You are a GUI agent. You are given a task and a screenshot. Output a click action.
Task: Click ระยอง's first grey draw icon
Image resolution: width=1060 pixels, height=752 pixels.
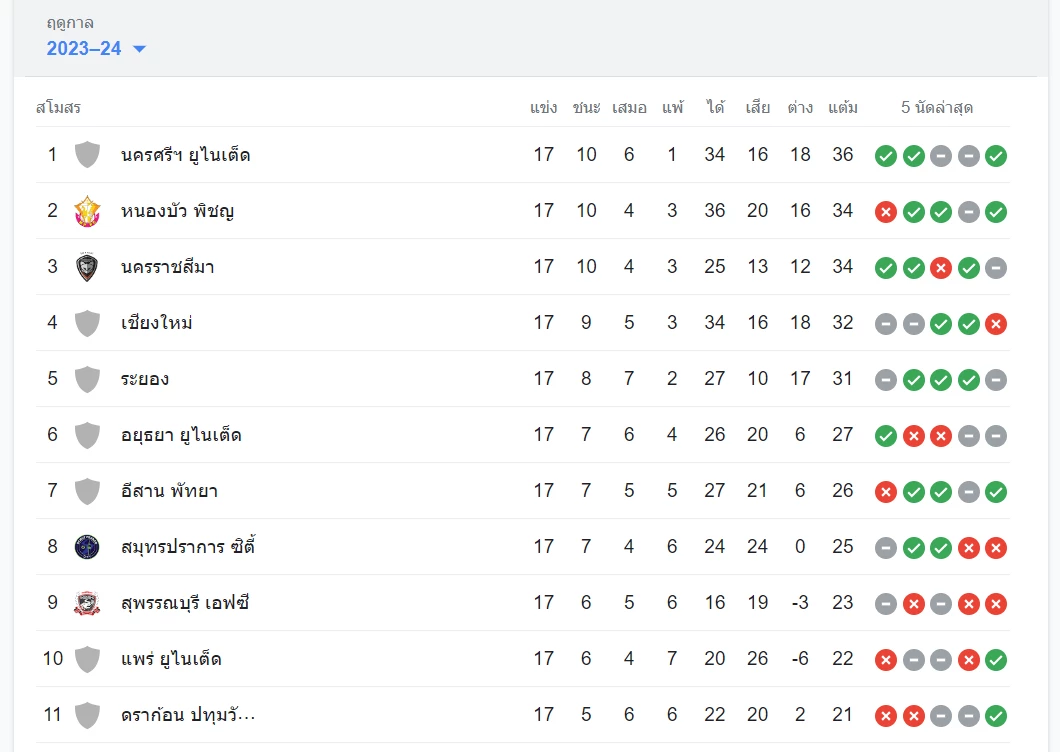[x=885, y=380]
